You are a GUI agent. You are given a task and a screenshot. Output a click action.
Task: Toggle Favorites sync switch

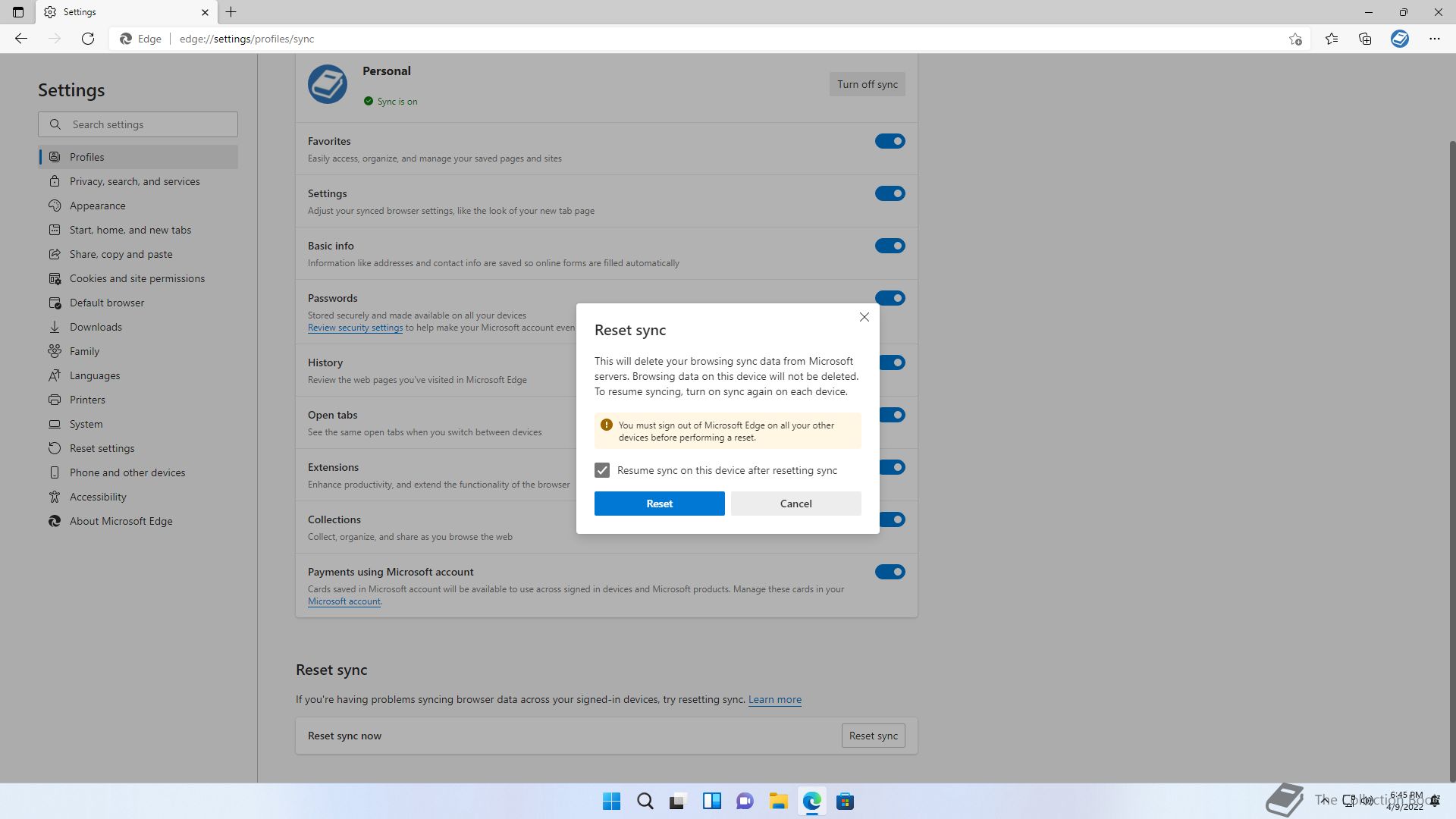(x=890, y=141)
